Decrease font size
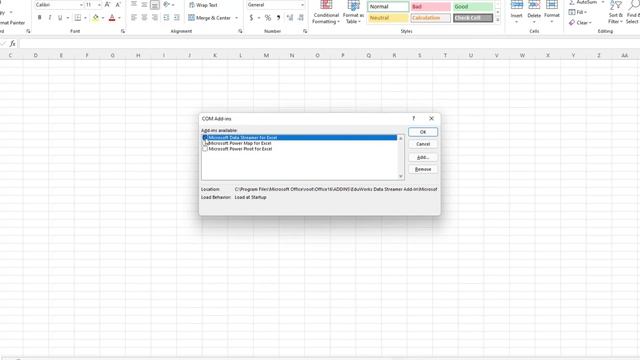 (x=118, y=5)
